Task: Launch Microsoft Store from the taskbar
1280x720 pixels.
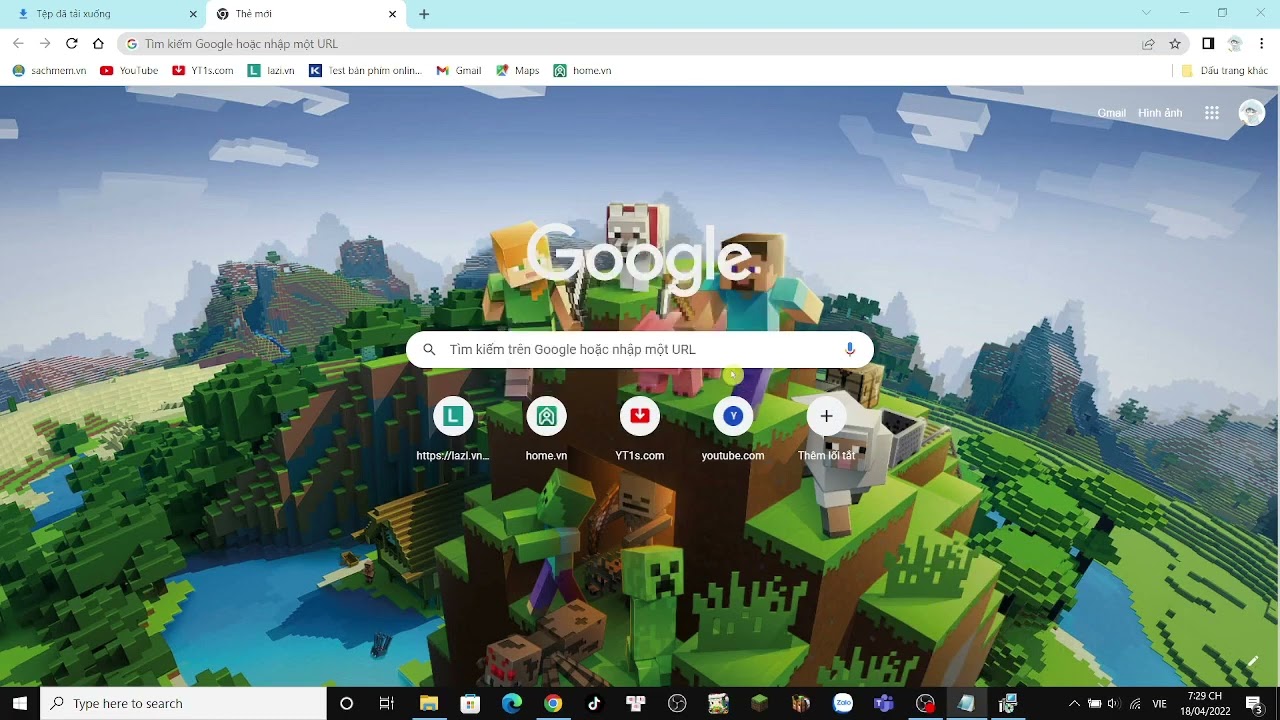Action: tap(470, 703)
